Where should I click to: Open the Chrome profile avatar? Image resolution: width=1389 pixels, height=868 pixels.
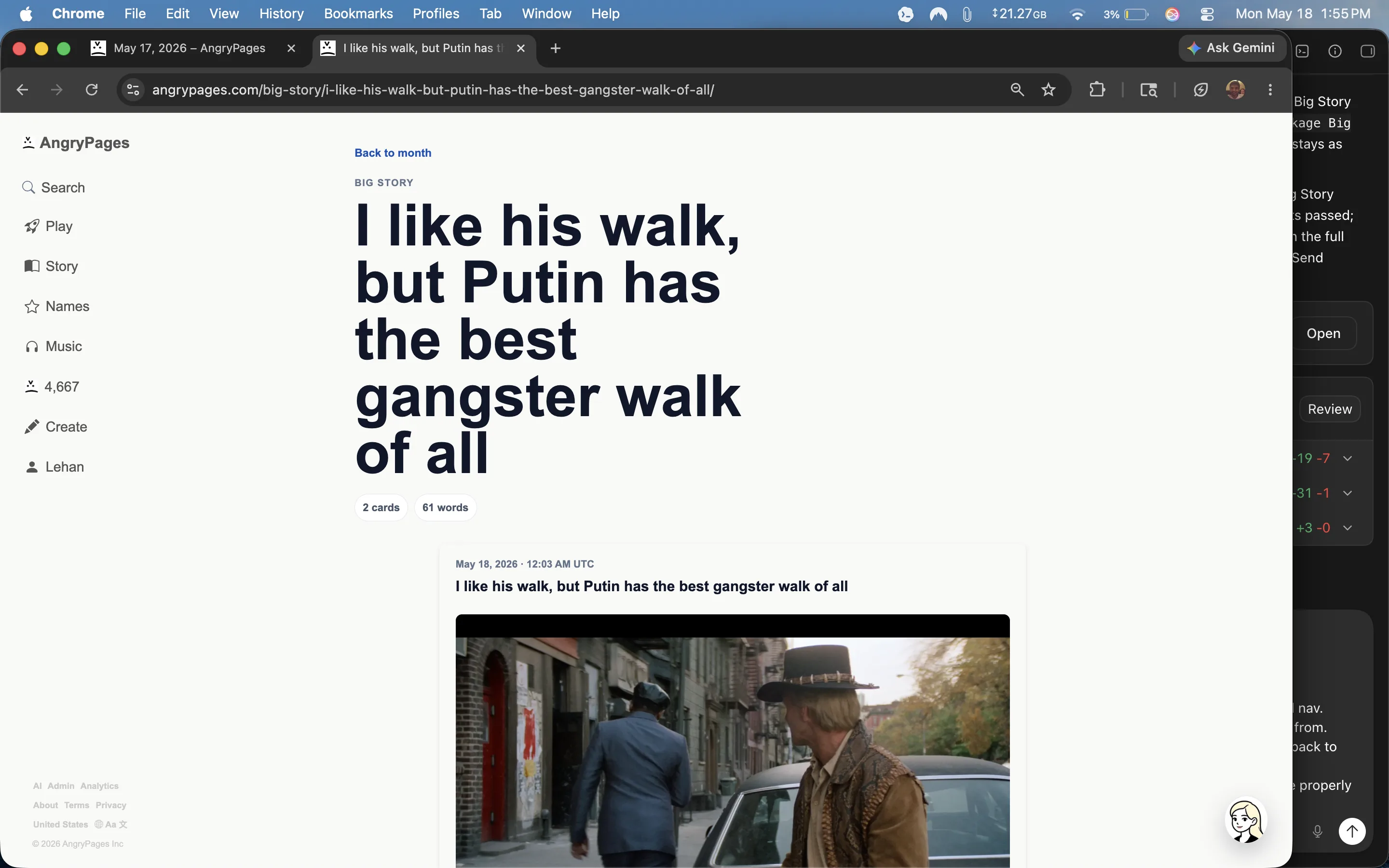pyautogui.click(x=1235, y=90)
